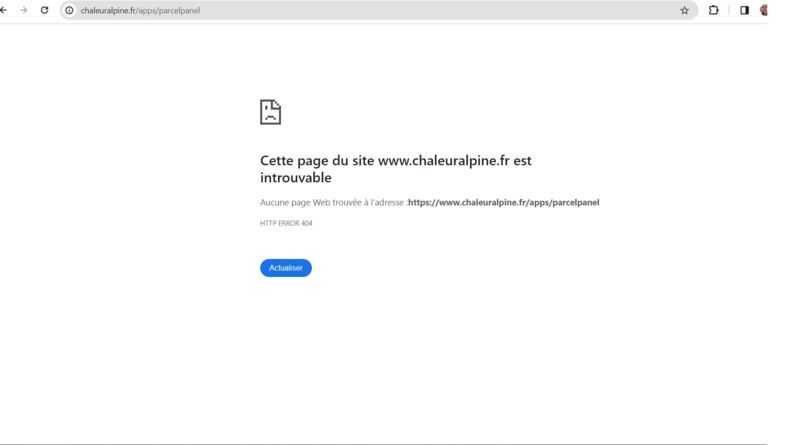Click the sad page error icon
800x445 pixels.
pos(270,112)
